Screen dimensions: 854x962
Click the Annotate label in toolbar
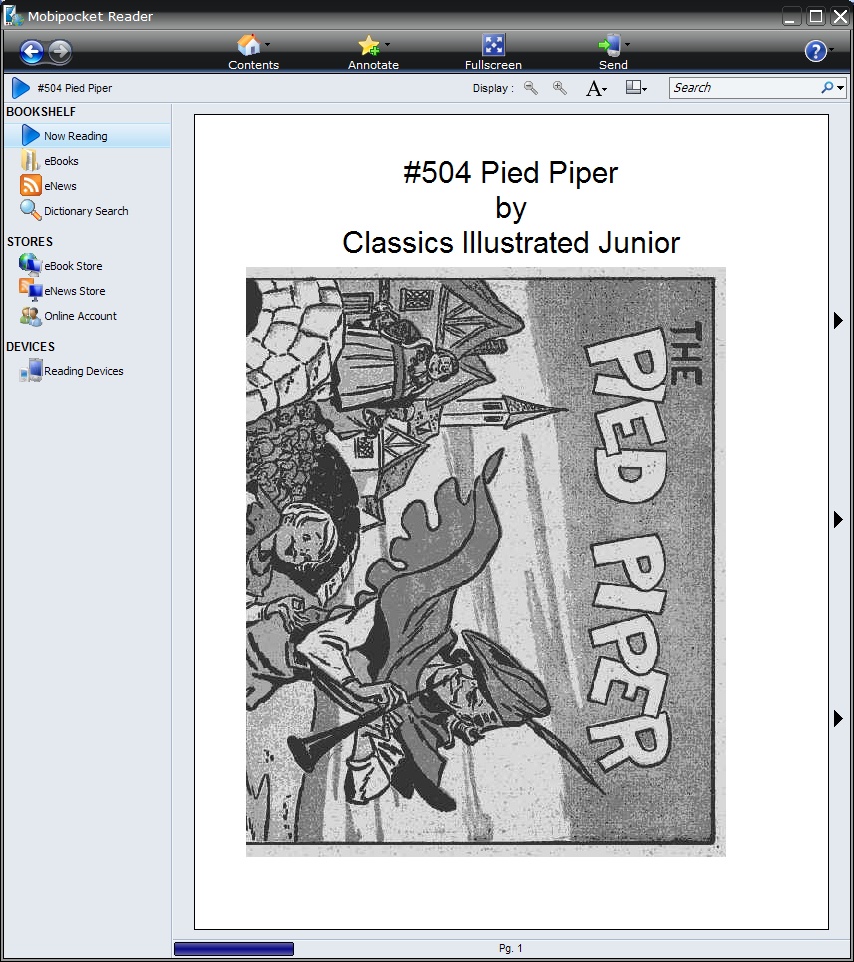coord(373,65)
